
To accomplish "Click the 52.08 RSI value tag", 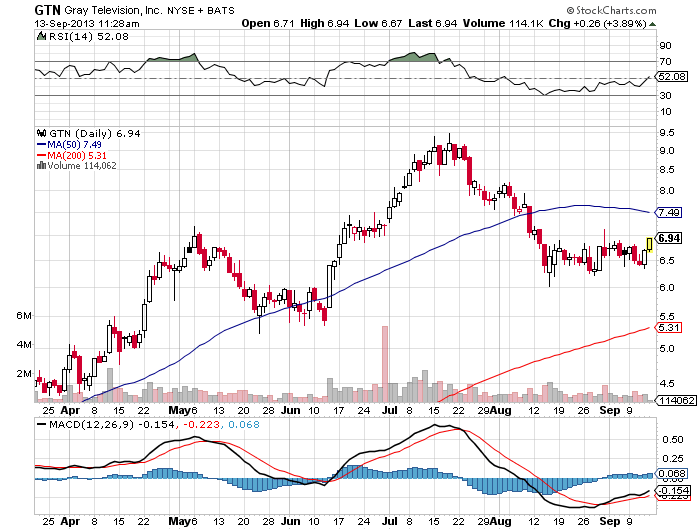I will point(672,77).
